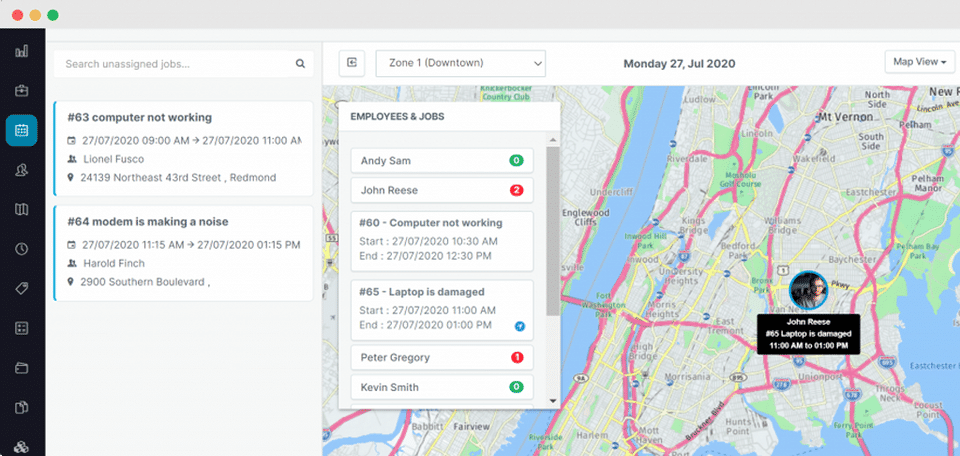Open the price tag icon in sidebar
This screenshot has height=456, width=960.
point(21,288)
